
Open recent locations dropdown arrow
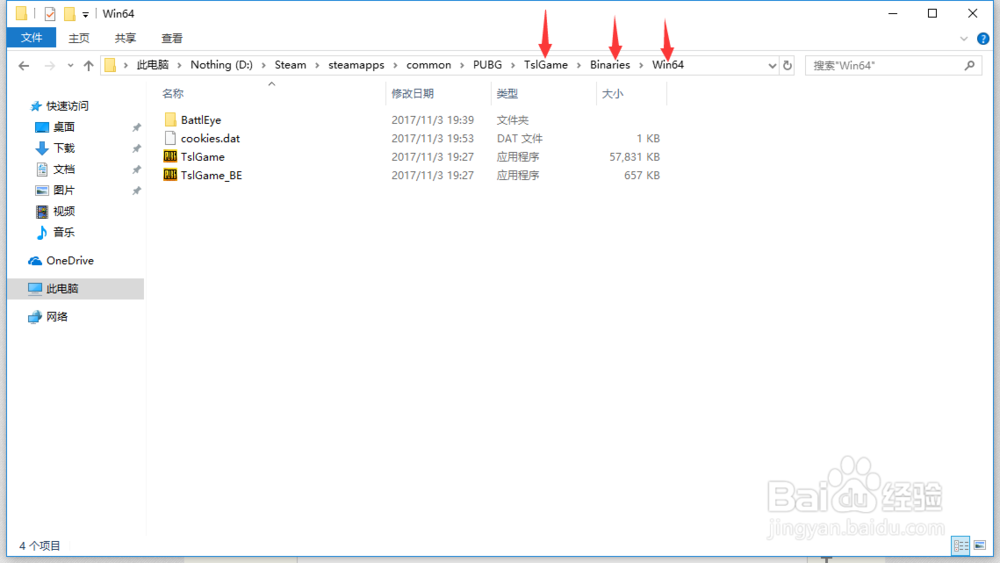(x=70, y=66)
